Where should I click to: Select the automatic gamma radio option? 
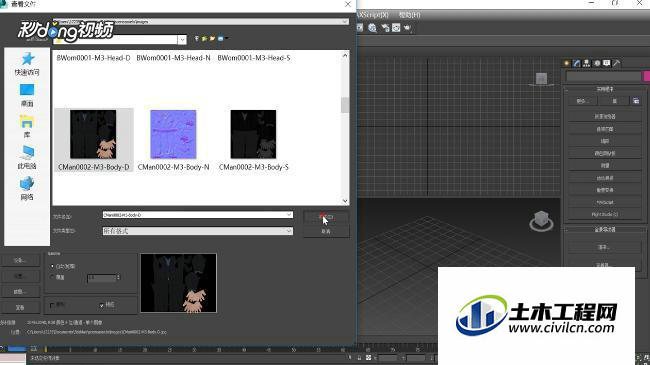coord(52,266)
